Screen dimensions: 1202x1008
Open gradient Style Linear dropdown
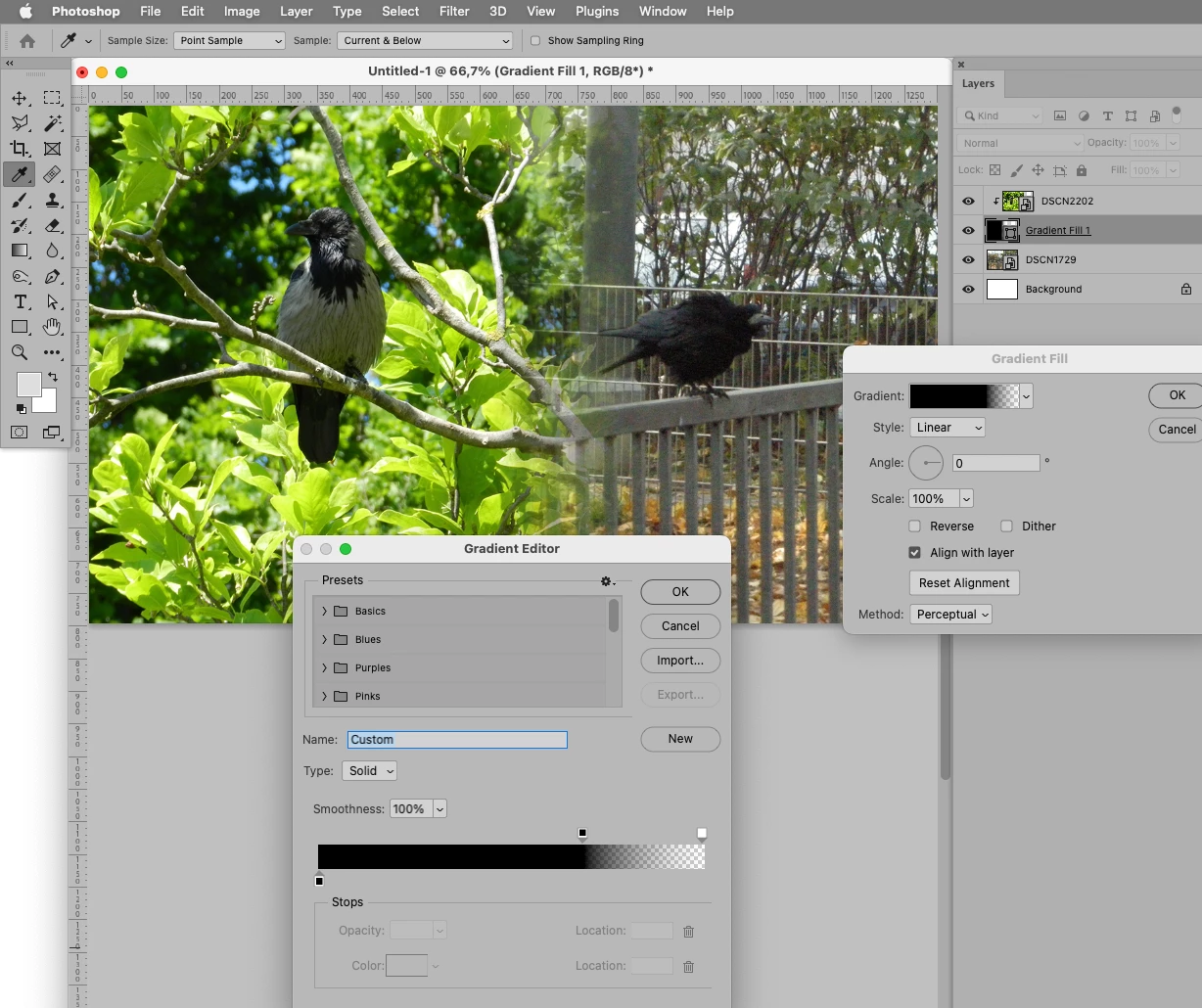(947, 428)
